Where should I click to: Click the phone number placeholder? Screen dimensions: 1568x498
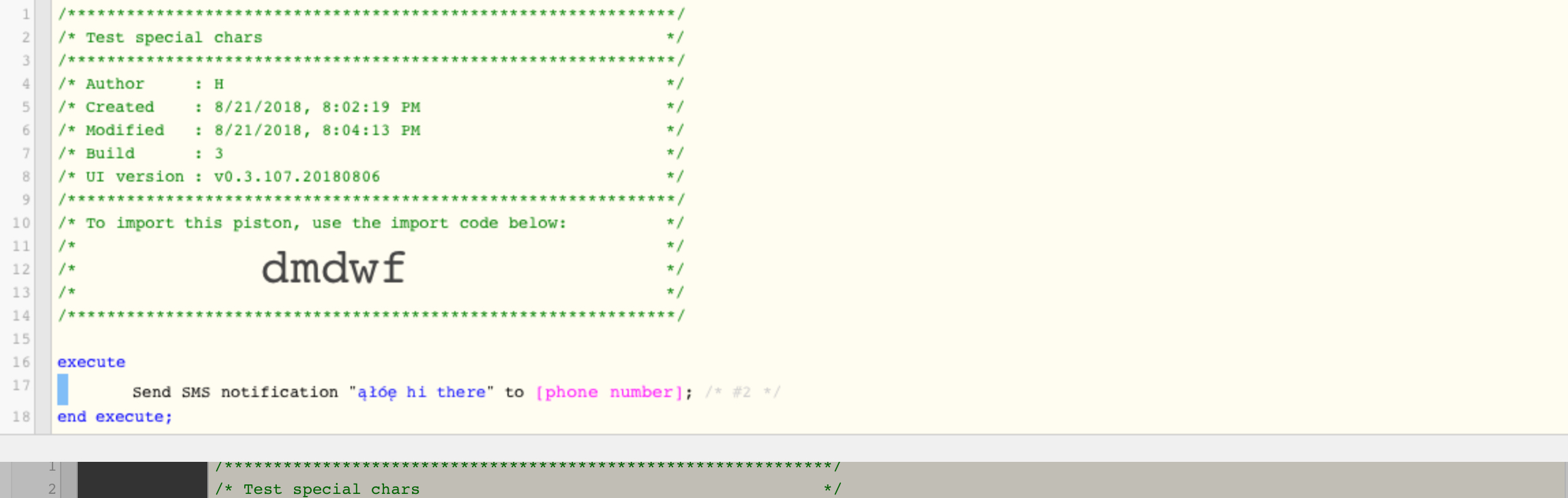point(609,392)
